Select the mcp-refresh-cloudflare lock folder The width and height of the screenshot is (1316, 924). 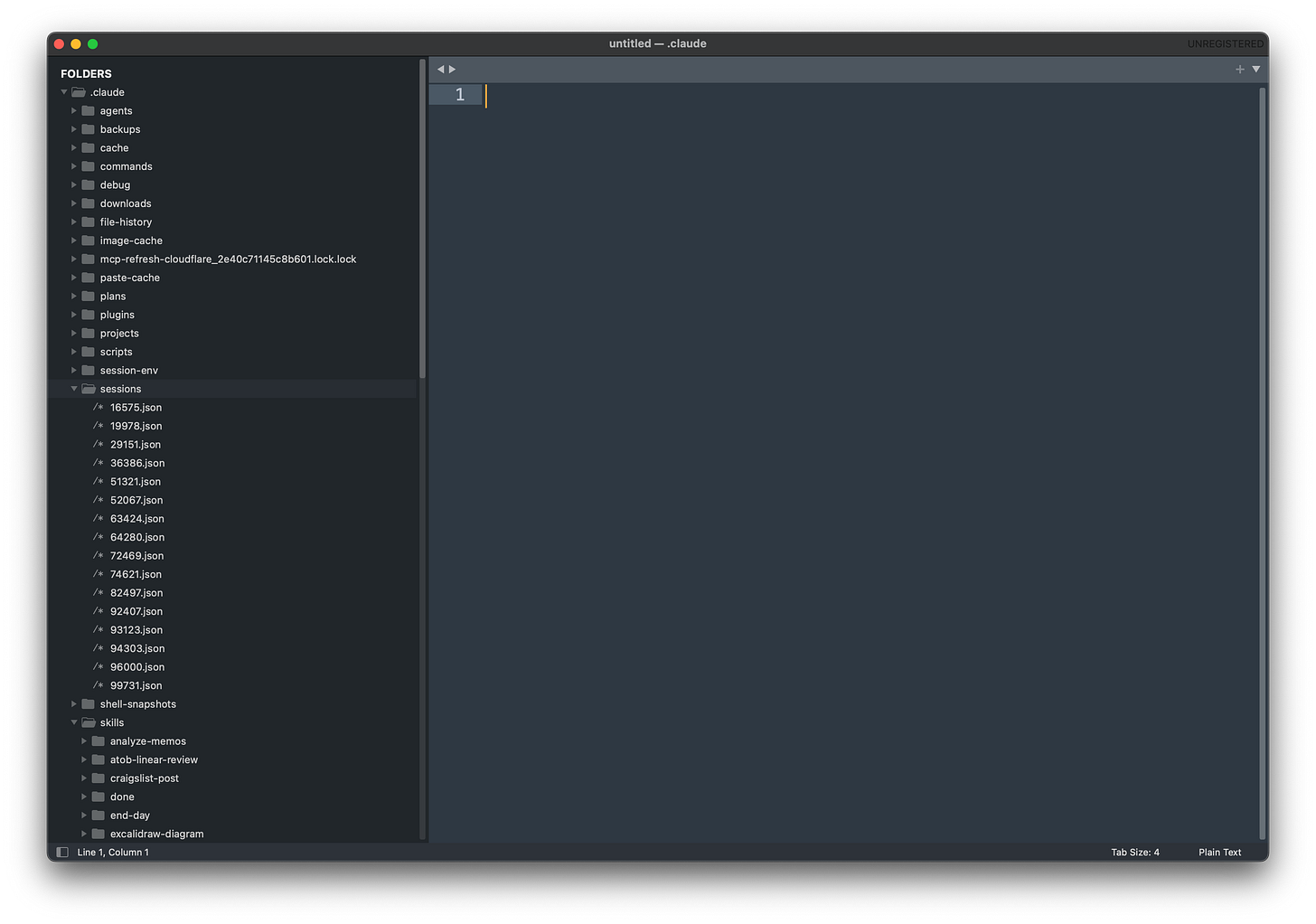[228, 259]
